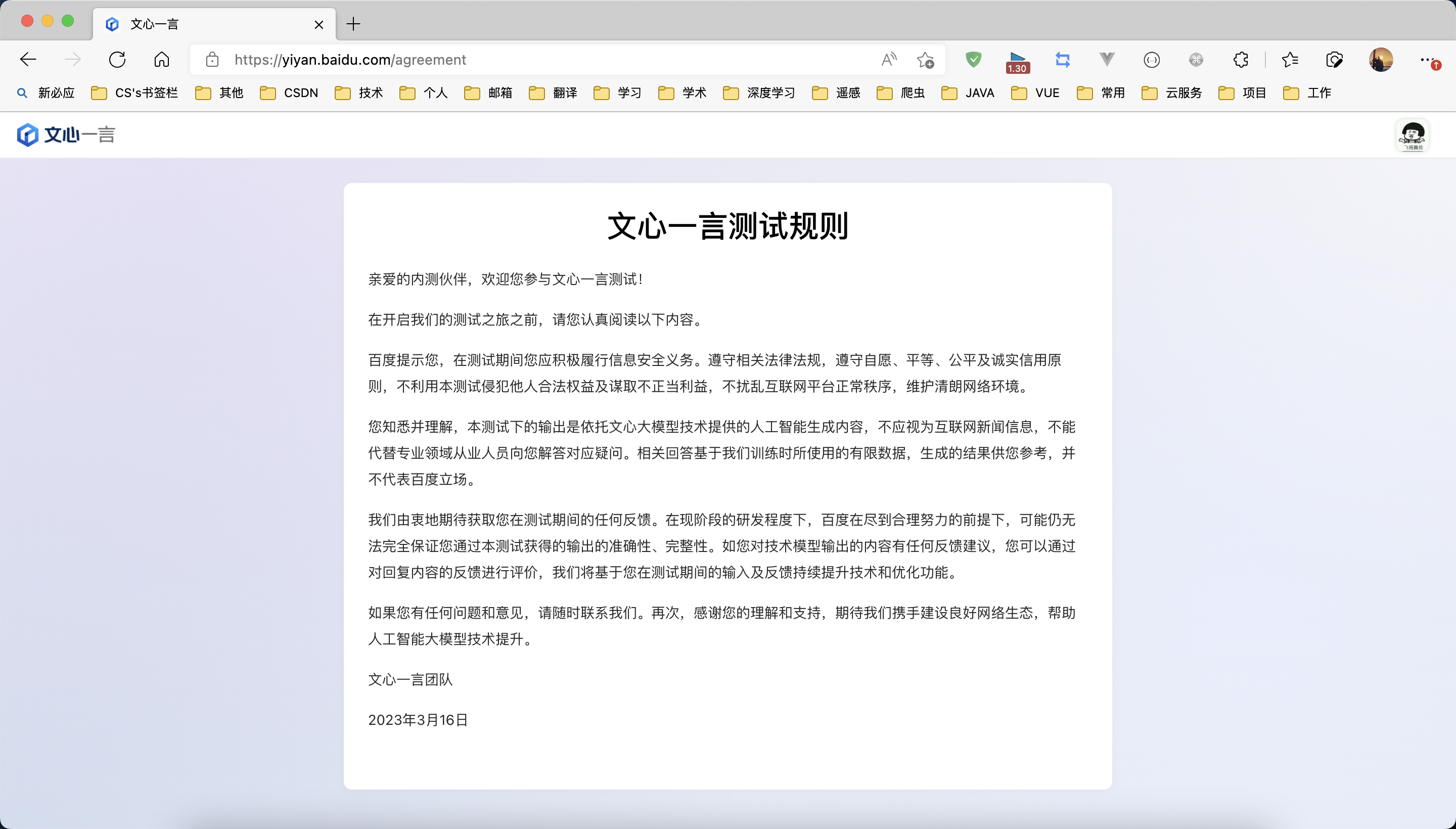Open the 个人 bookmark folder
The image size is (1456, 829).
coord(424,93)
